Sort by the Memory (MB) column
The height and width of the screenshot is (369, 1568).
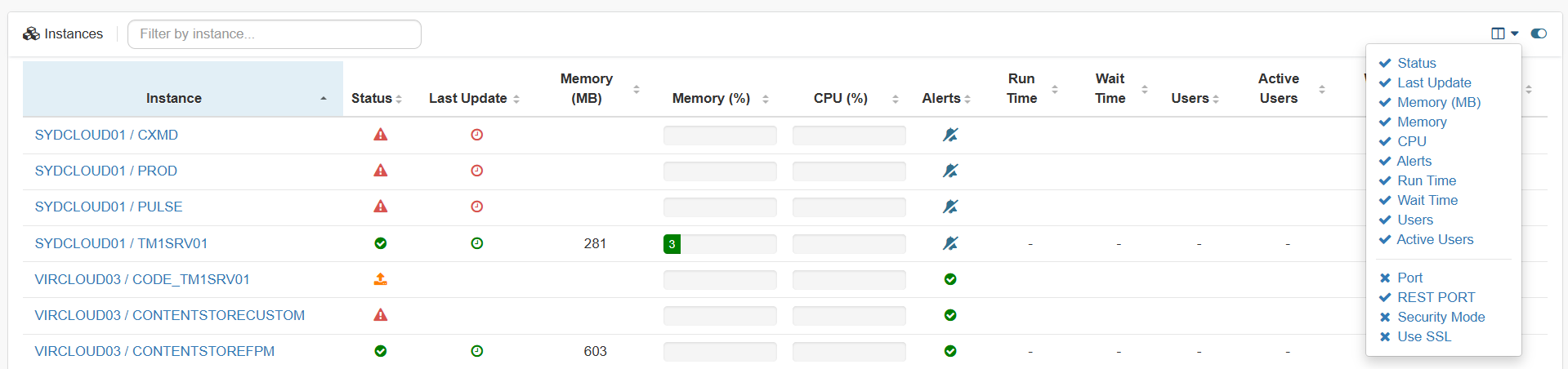click(x=594, y=88)
